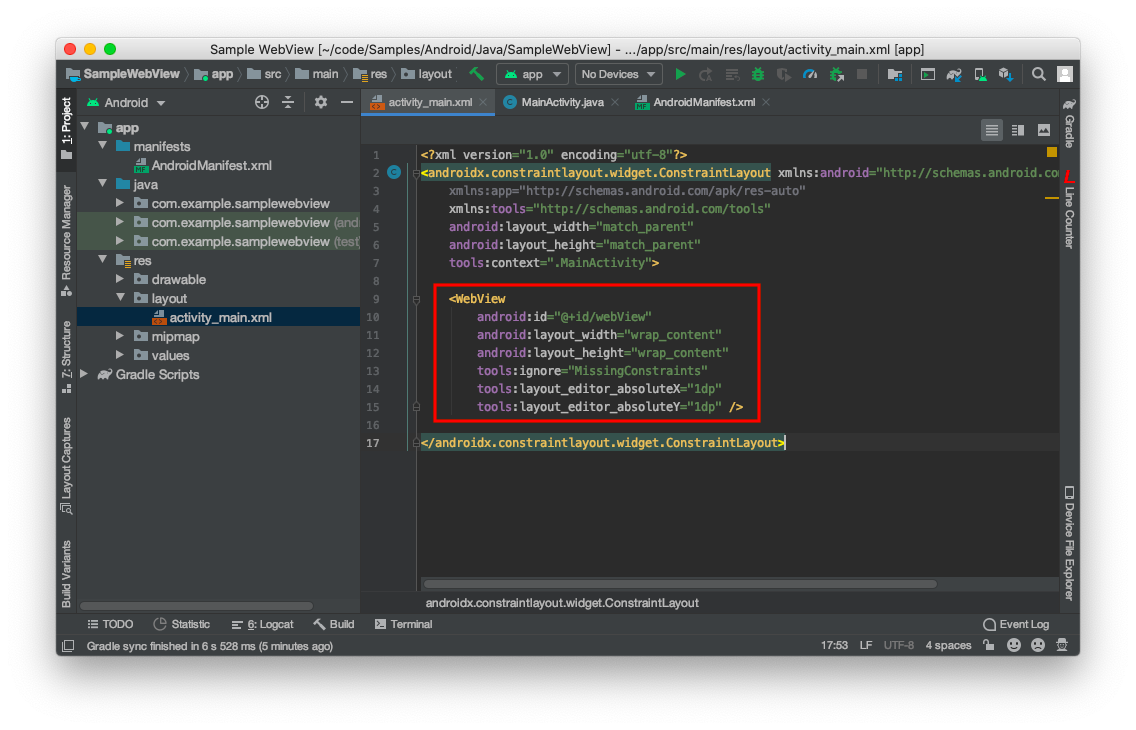Click the LF line separator setting
1136x730 pixels.
866,645
